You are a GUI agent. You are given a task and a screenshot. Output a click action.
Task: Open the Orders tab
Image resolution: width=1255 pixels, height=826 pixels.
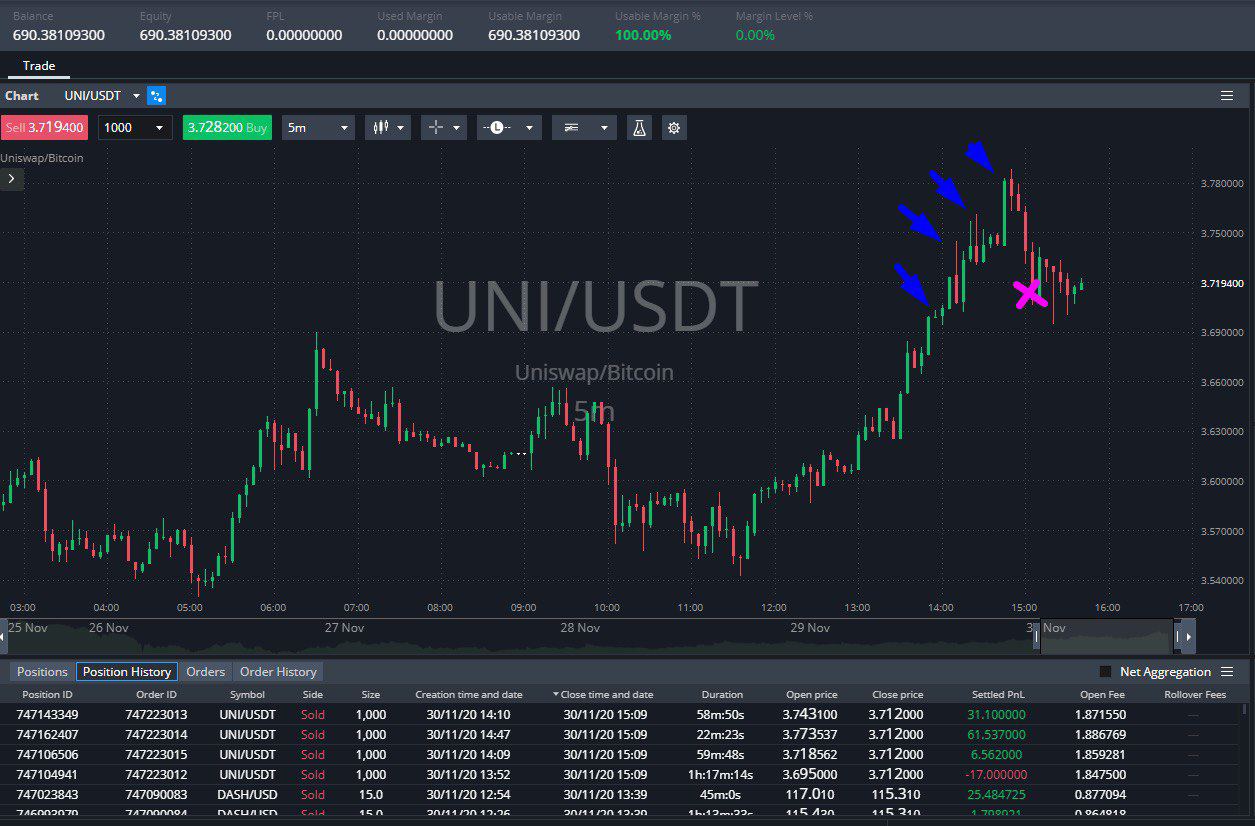(x=205, y=672)
